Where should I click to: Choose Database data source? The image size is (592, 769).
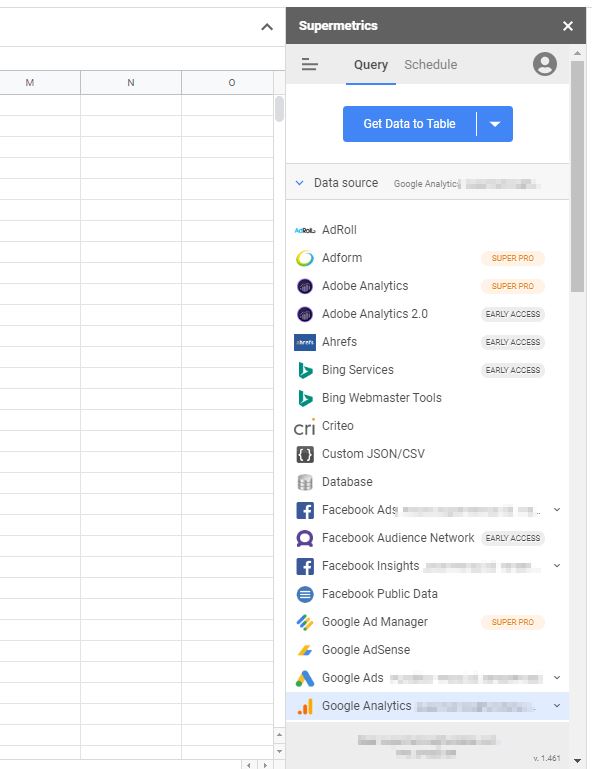coord(427,482)
